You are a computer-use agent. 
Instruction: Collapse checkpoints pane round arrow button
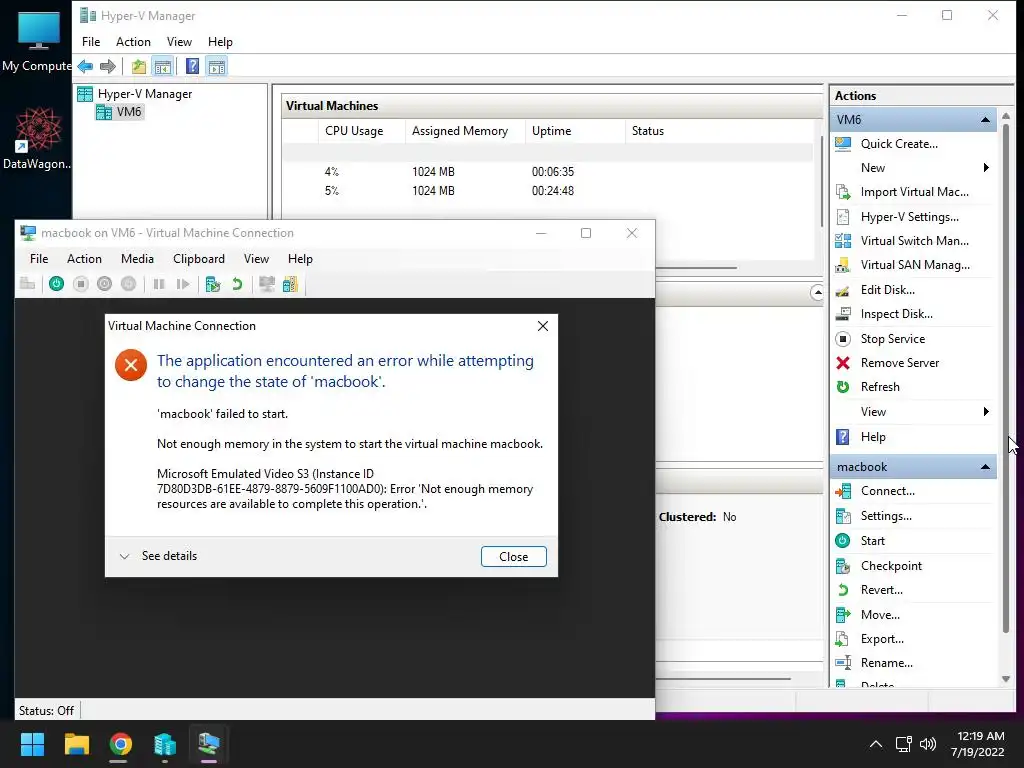817,293
